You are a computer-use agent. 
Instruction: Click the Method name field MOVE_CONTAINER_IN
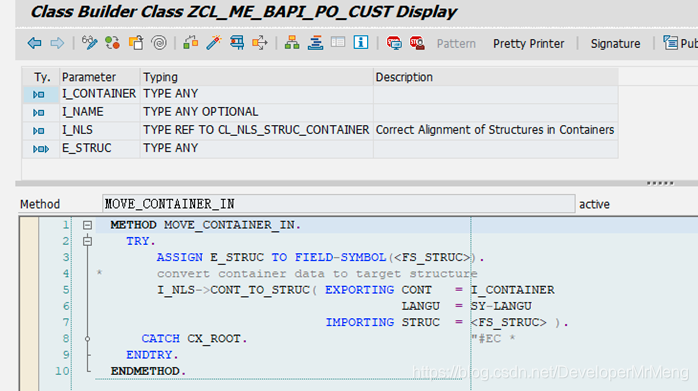[x=338, y=204]
